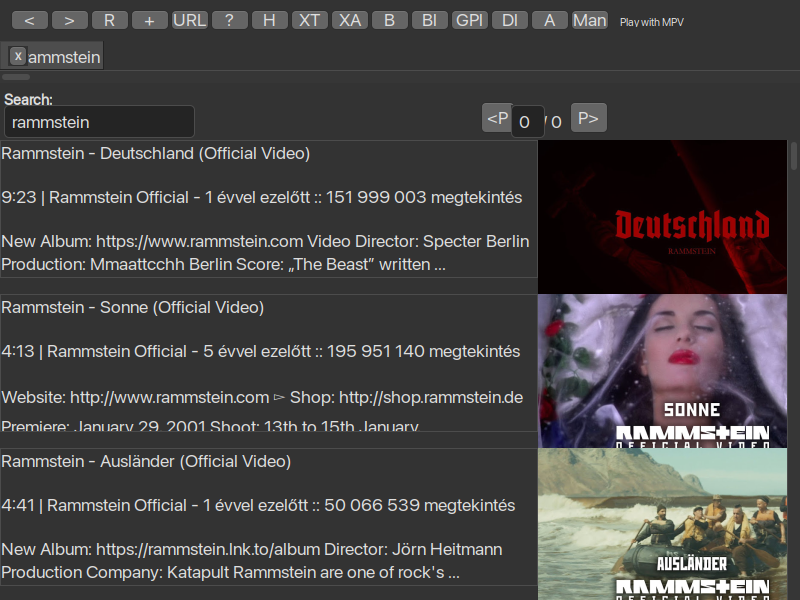Open the Deutschland video thumbnail
800x600 pixels.
click(x=662, y=217)
